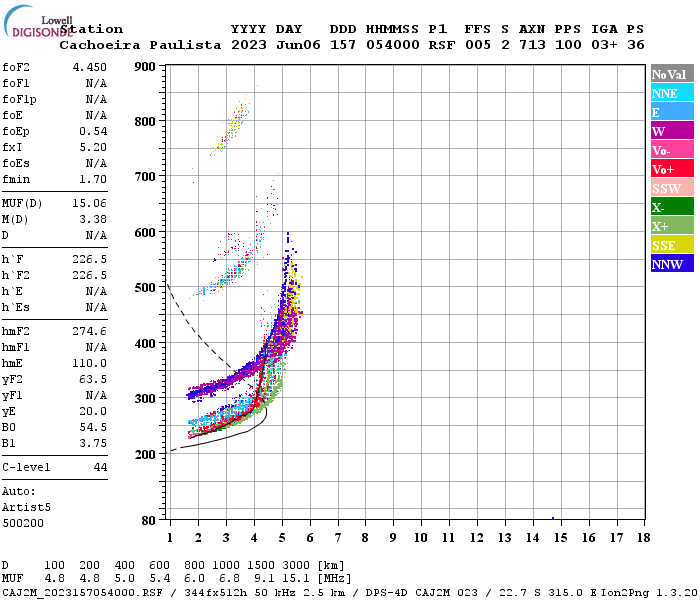This screenshot has height=600, width=700.
Task: Select the E light-blue legend swatch
Action: coord(672,112)
